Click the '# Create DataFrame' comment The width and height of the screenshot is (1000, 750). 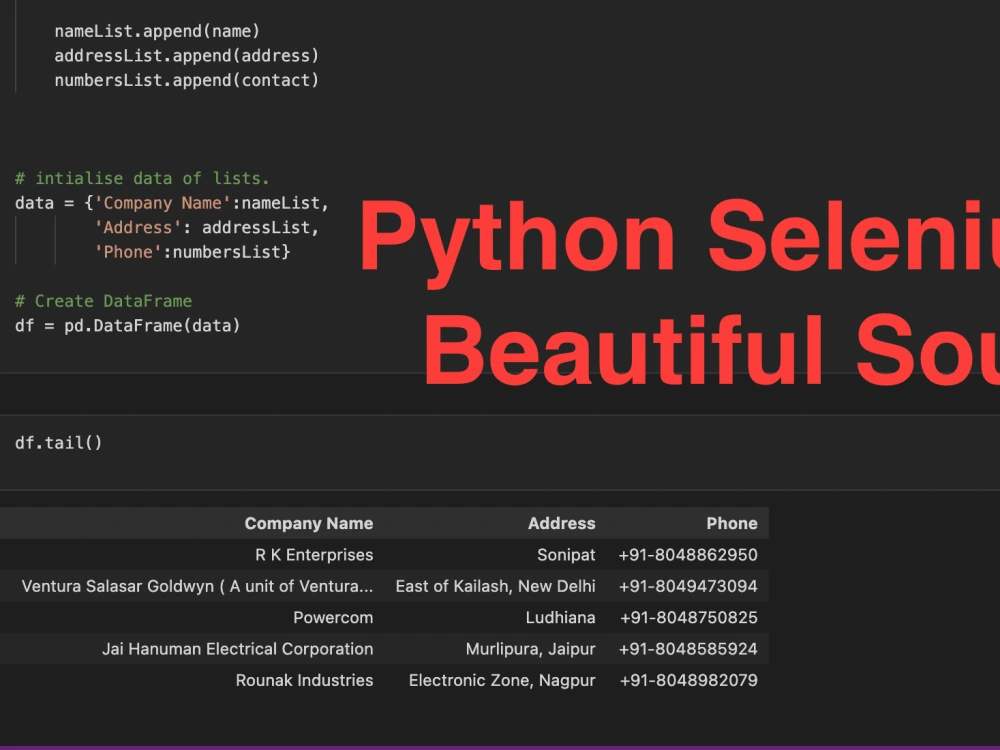point(103,301)
